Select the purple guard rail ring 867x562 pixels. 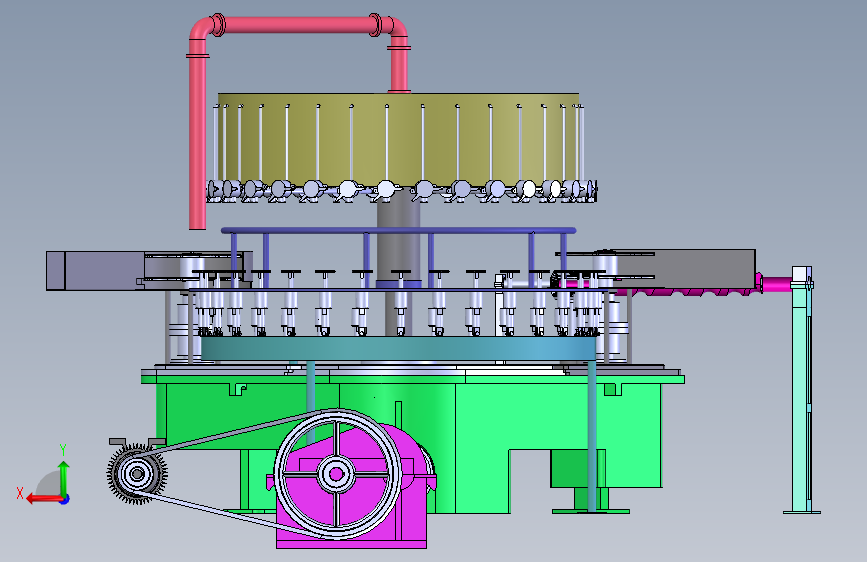[398, 230]
